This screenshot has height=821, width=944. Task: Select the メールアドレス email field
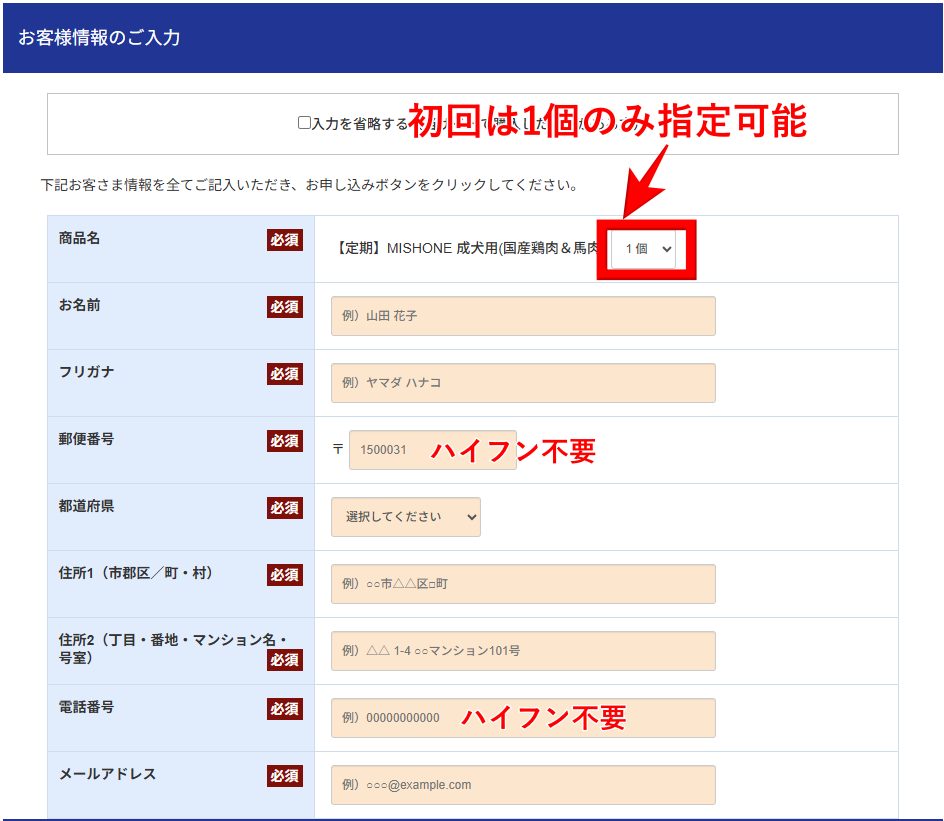click(x=523, y=785)
